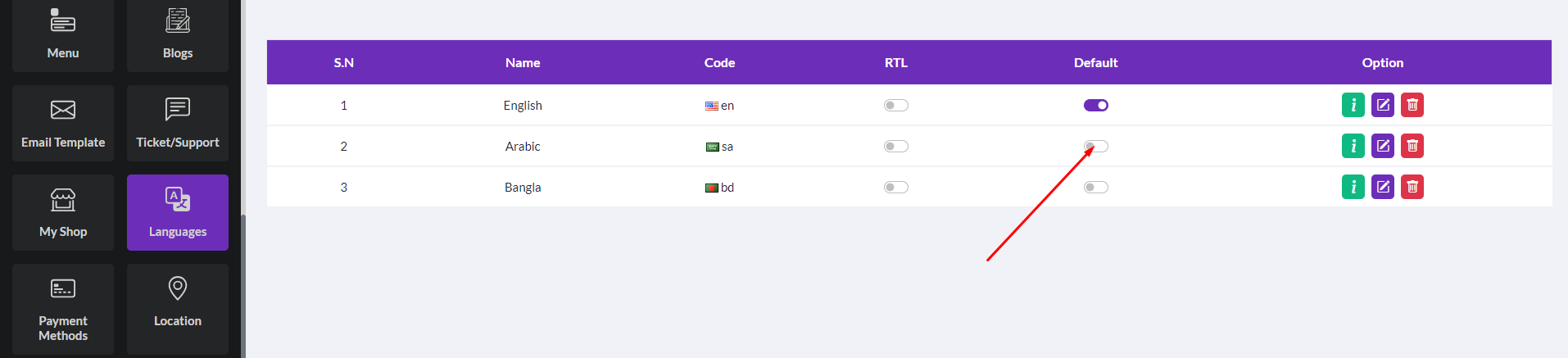Toggle RTL switch for Bangla
This screenshot has height=358, width=1568.
[895, 187]
